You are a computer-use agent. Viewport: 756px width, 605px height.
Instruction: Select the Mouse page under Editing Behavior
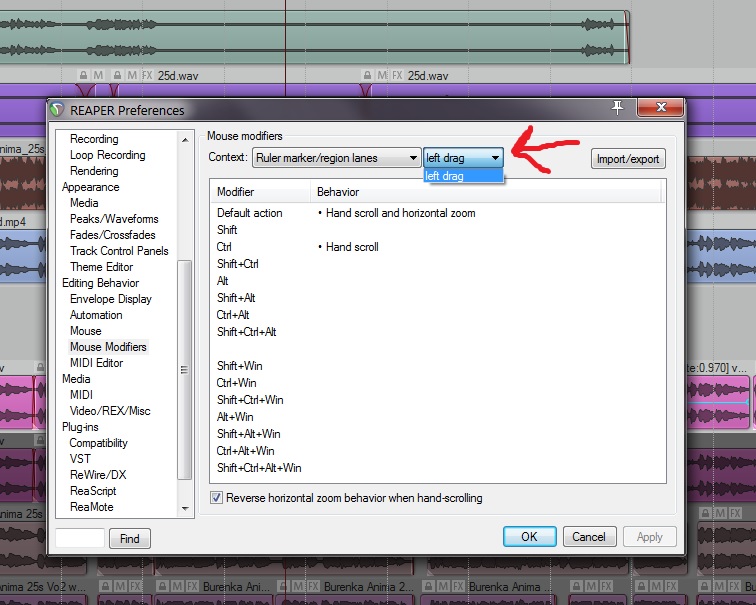86,331
